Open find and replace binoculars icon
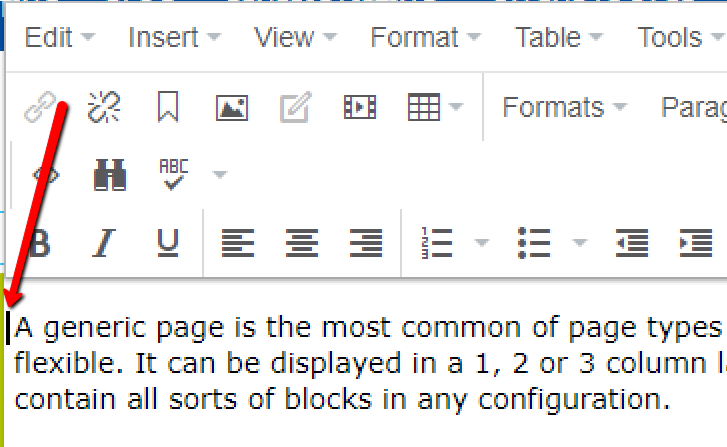Screen dimensions: 727x447 pyautogui.click(x=109, y=175)
